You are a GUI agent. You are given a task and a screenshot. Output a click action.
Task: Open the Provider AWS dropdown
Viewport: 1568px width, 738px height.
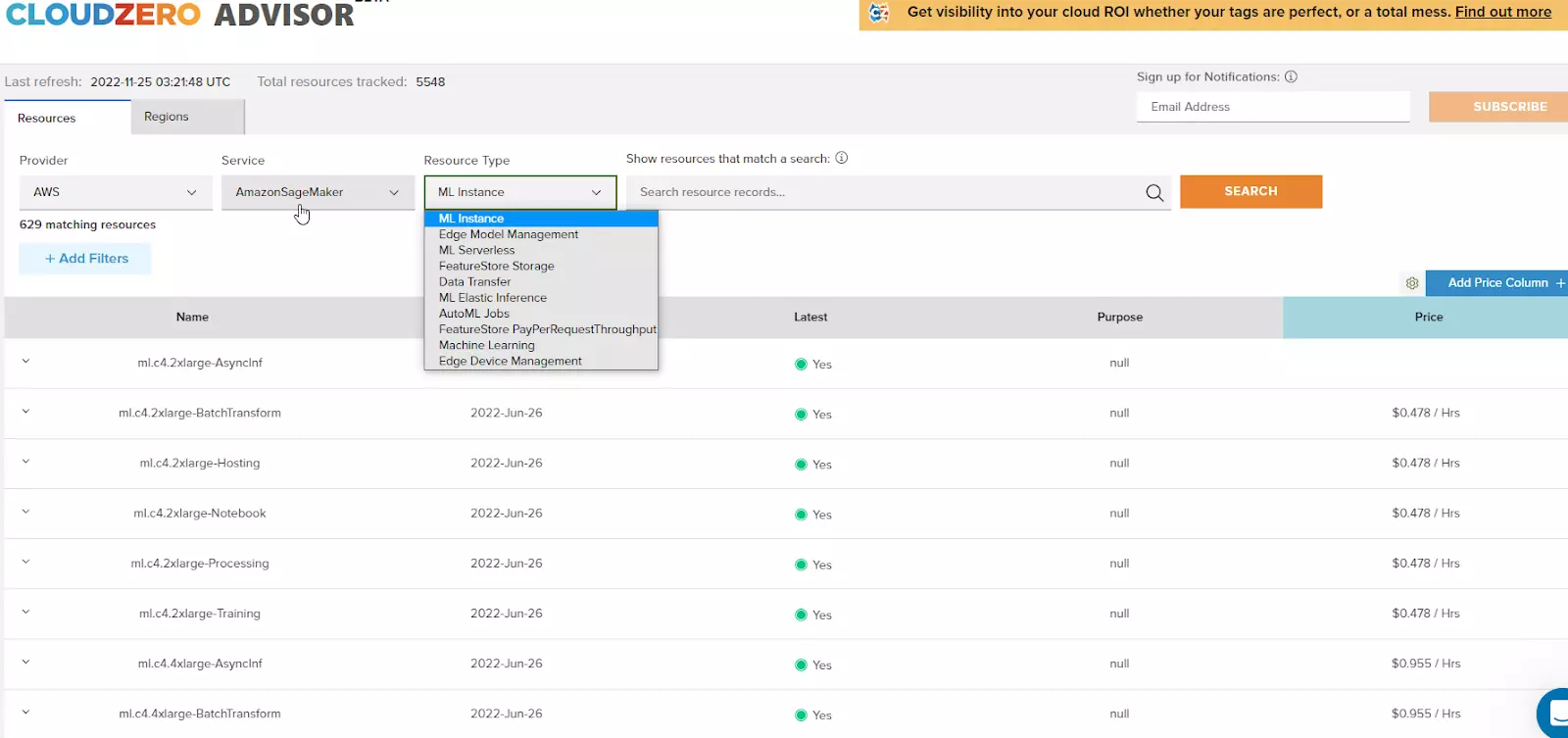(116, 192)
